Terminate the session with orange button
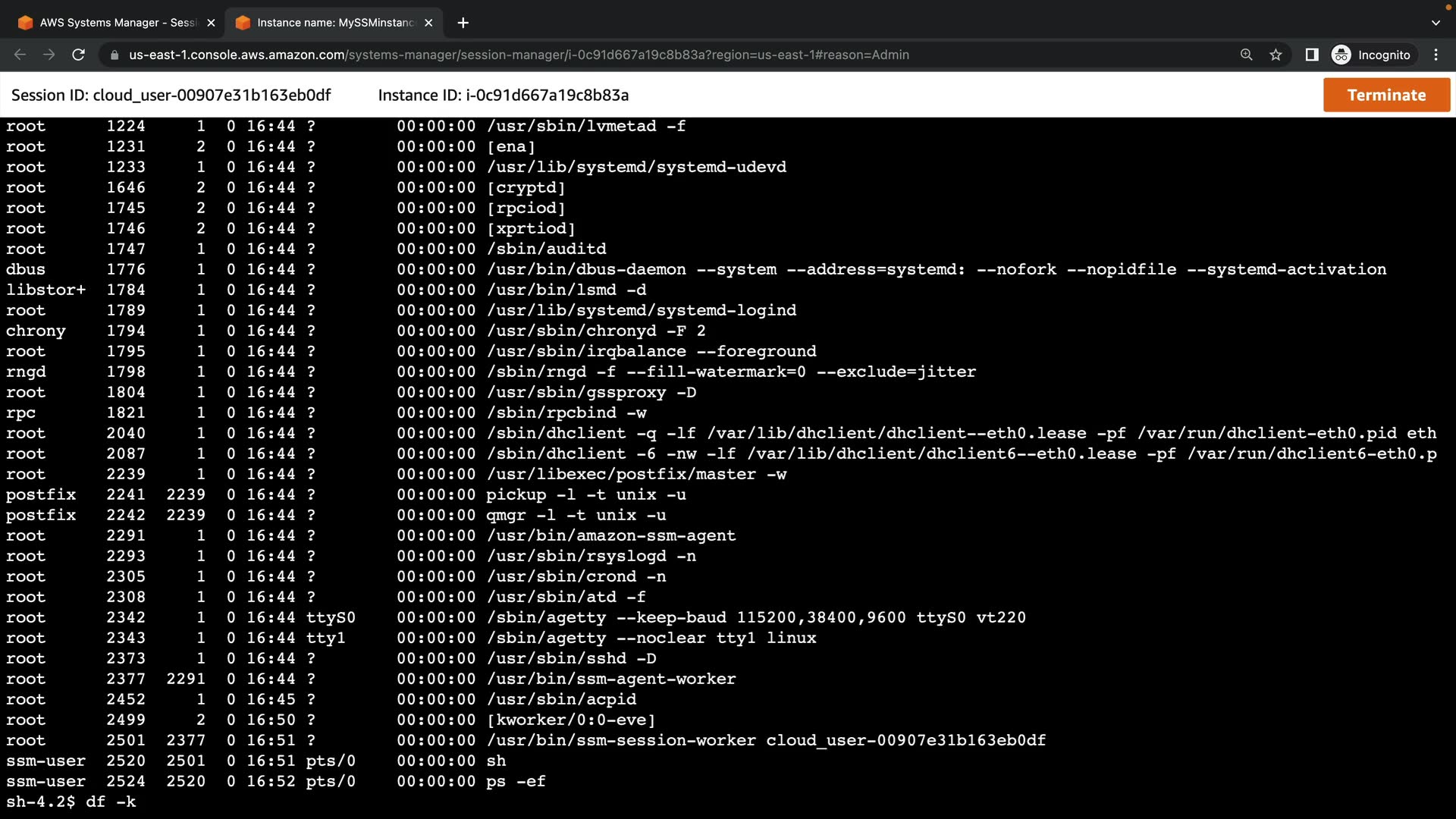1456x819 pixels. coord(1386,95)
